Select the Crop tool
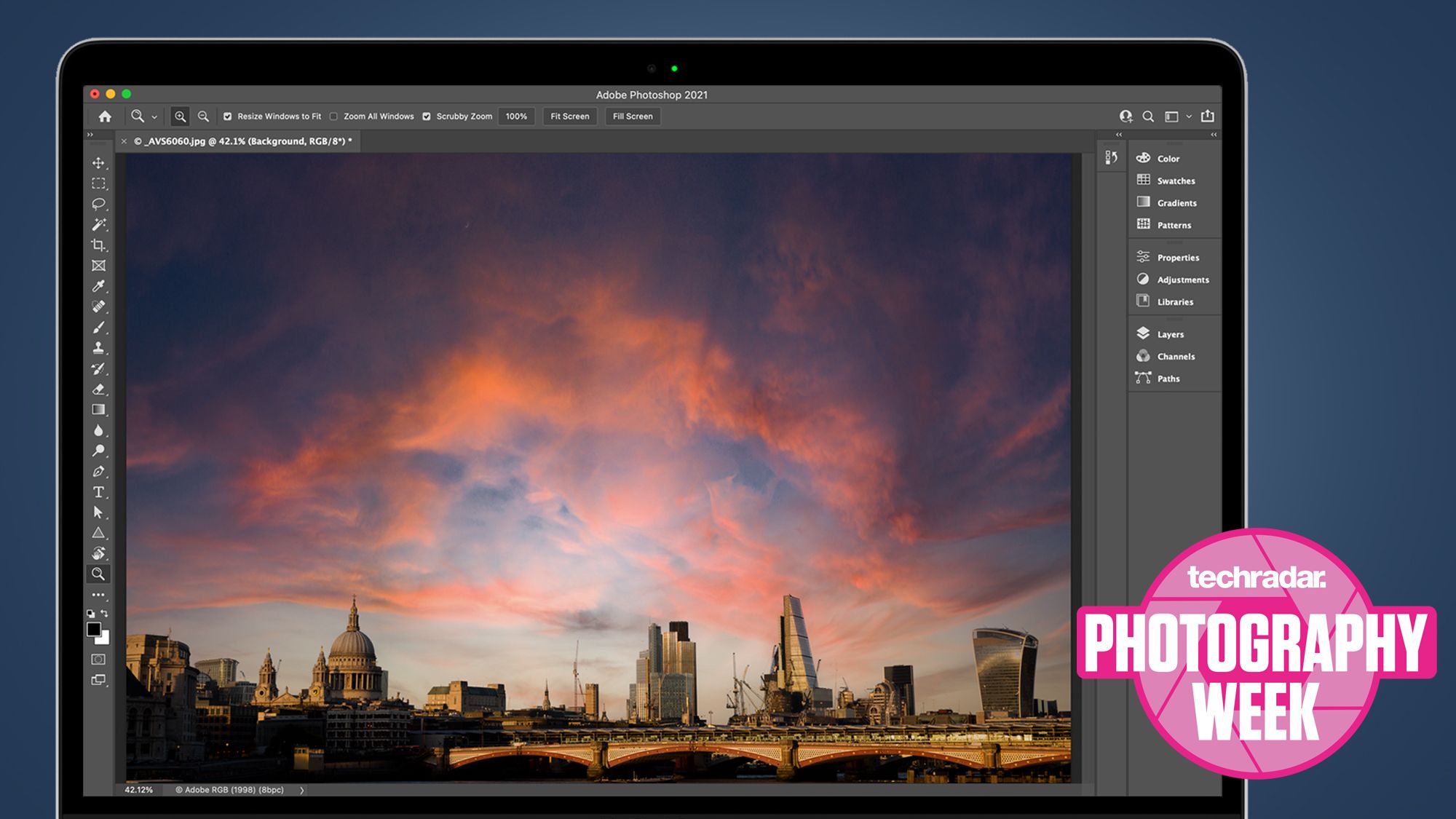The image size is (1456, 819). [x=98, y=245]
